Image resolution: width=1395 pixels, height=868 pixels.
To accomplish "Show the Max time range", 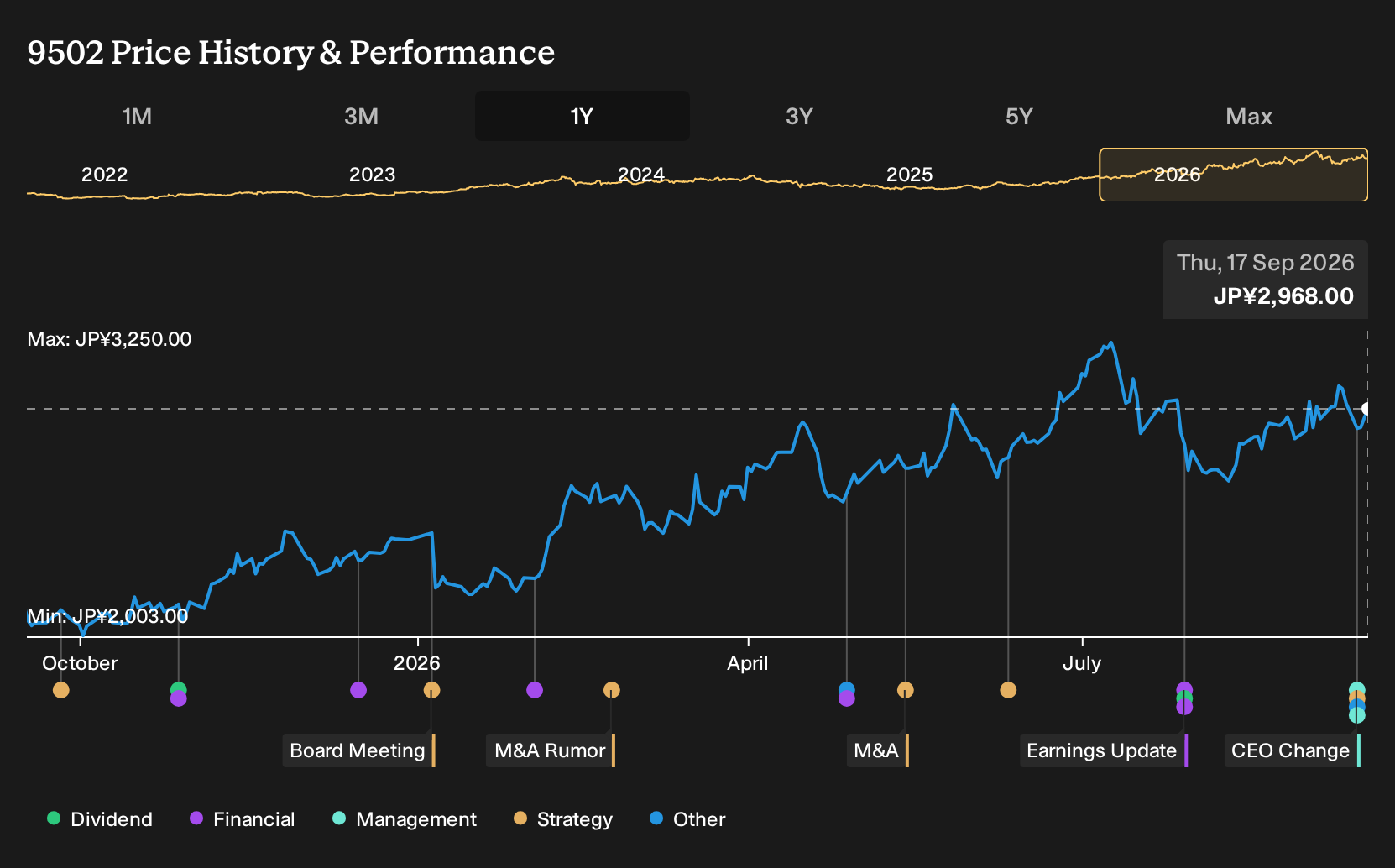I will click(x=1249, y=116).
